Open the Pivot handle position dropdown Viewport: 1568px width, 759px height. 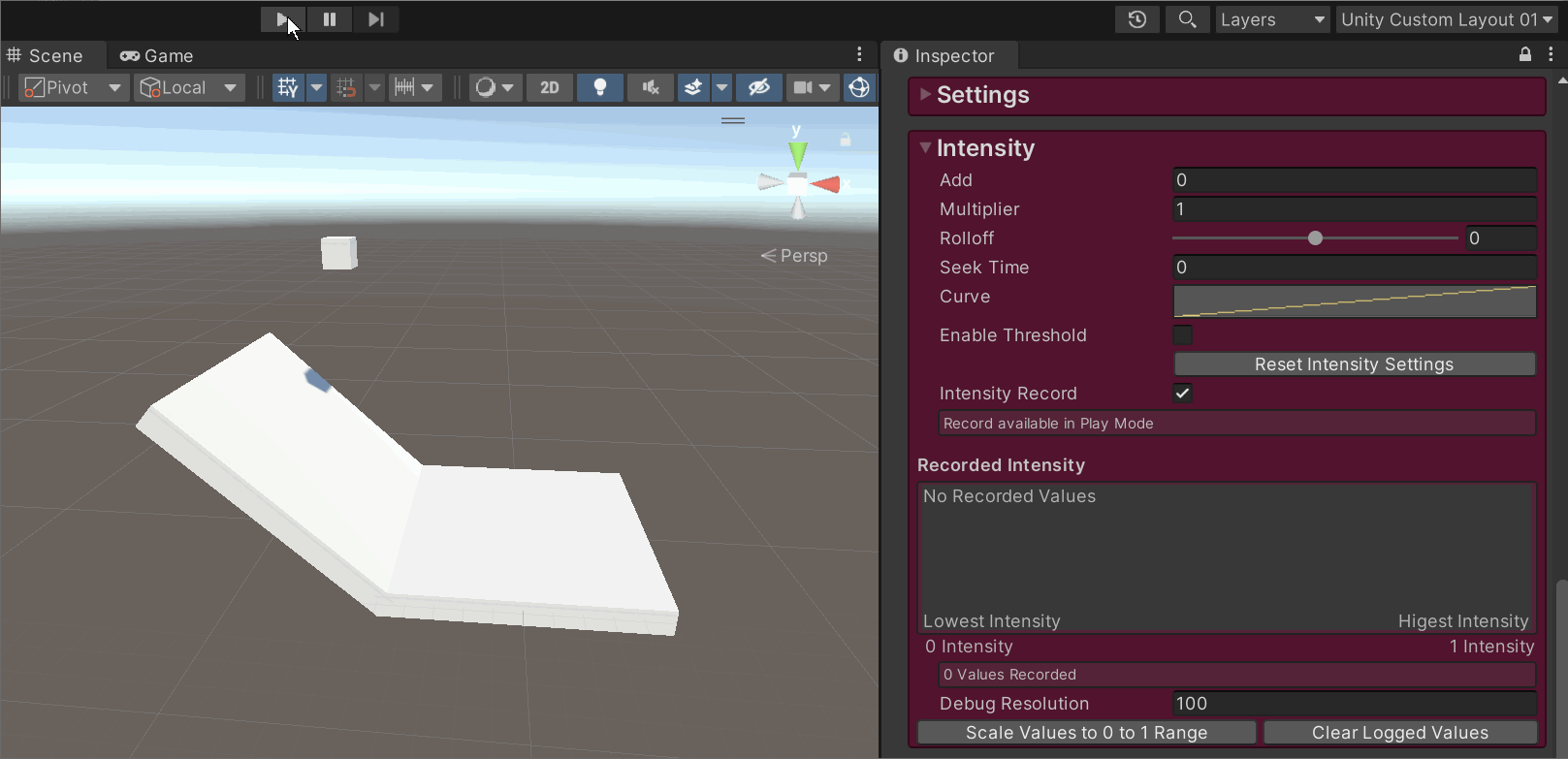[x=74, y=87]
